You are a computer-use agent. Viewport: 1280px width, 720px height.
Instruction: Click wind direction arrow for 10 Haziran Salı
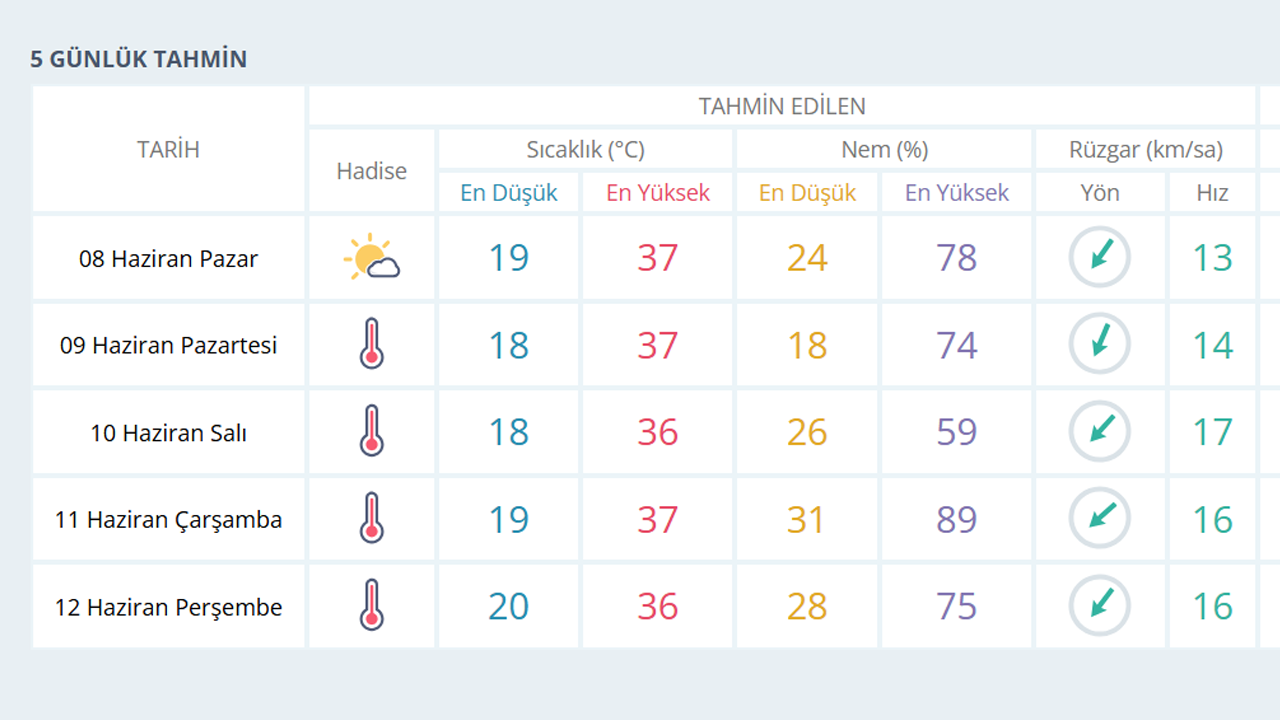click(x=1100, y=432)
